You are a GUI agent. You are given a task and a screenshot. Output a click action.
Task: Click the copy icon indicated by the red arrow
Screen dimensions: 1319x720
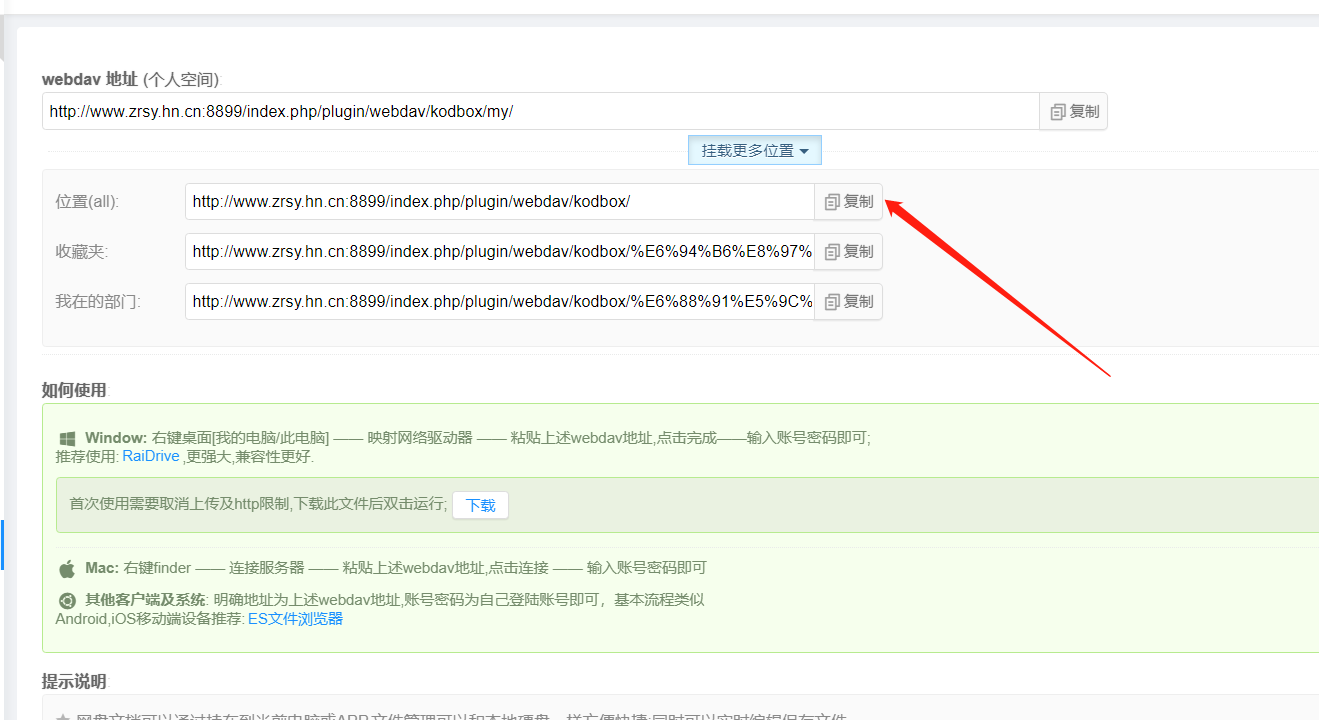click(848, 201)
